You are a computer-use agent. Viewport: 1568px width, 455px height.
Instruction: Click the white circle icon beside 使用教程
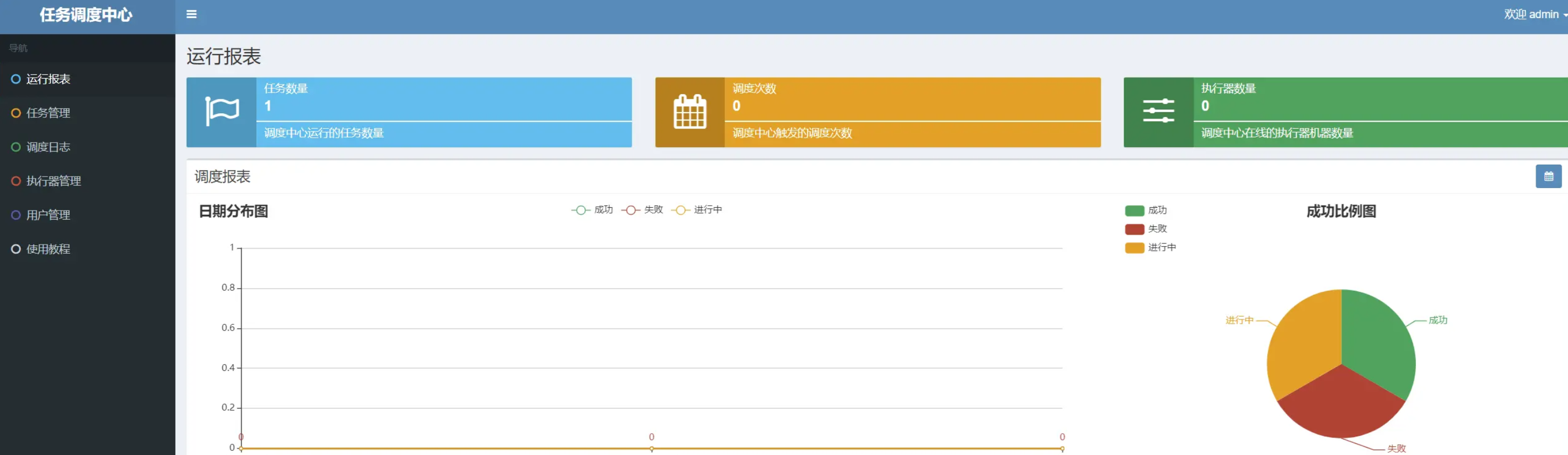point(16,249)
